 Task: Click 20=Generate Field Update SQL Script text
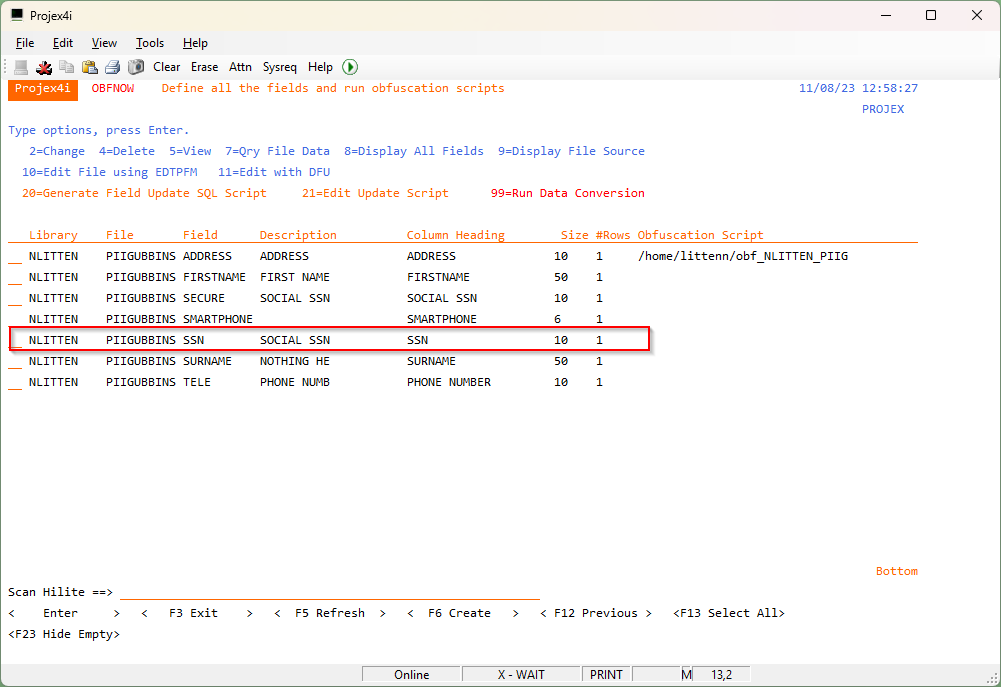[x=144, y=193]
